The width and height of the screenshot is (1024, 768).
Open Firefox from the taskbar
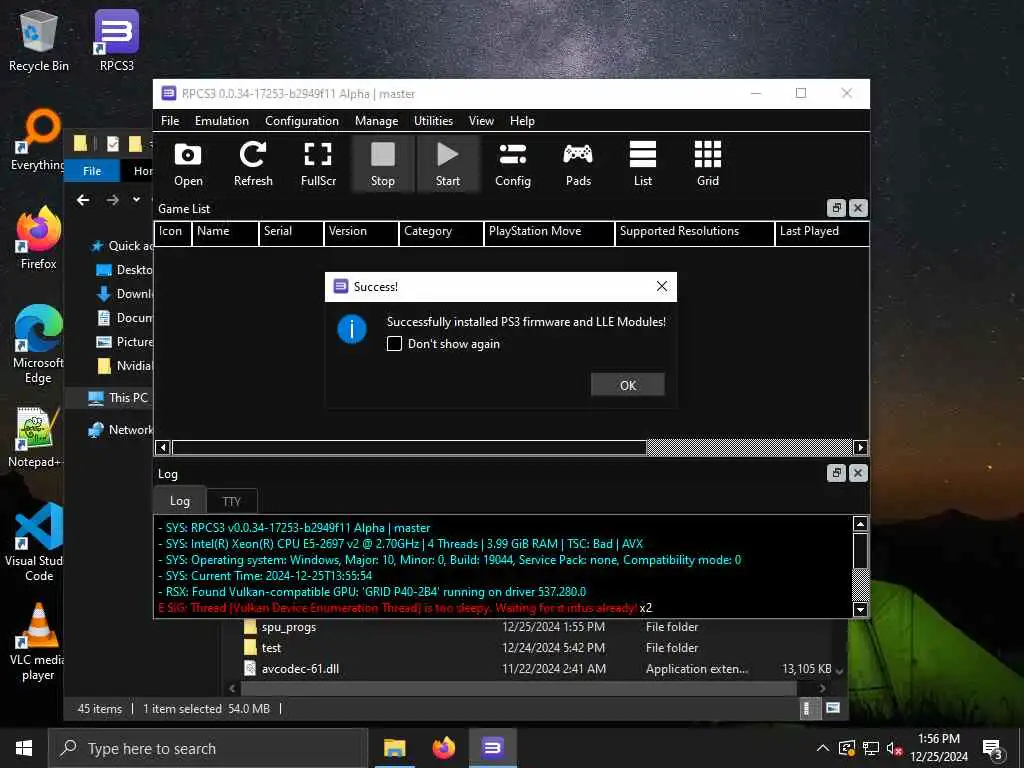pyautogui.click(x=443, y=748)
